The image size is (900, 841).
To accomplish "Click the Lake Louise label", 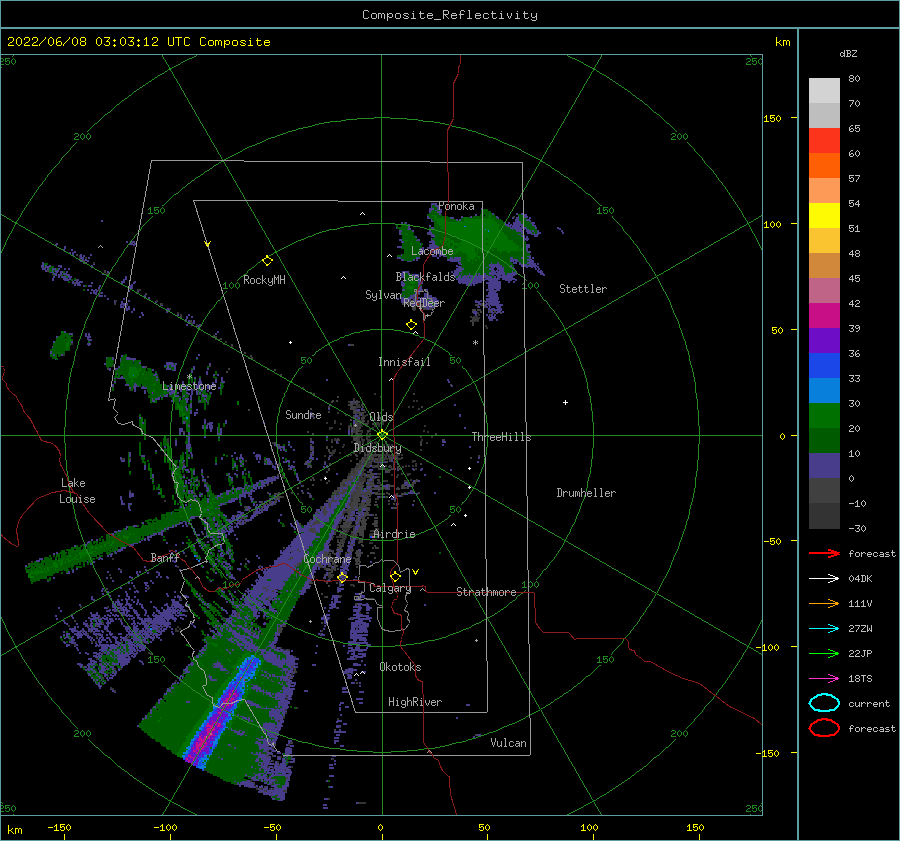I will (x=77, y=491).
